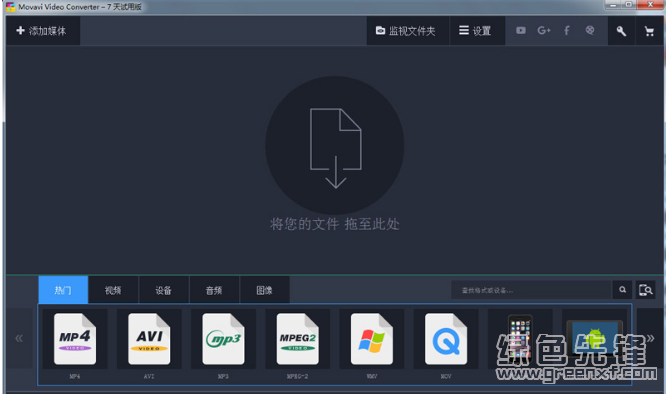Click the Facebook icon in top toolbar

(567, 31)
